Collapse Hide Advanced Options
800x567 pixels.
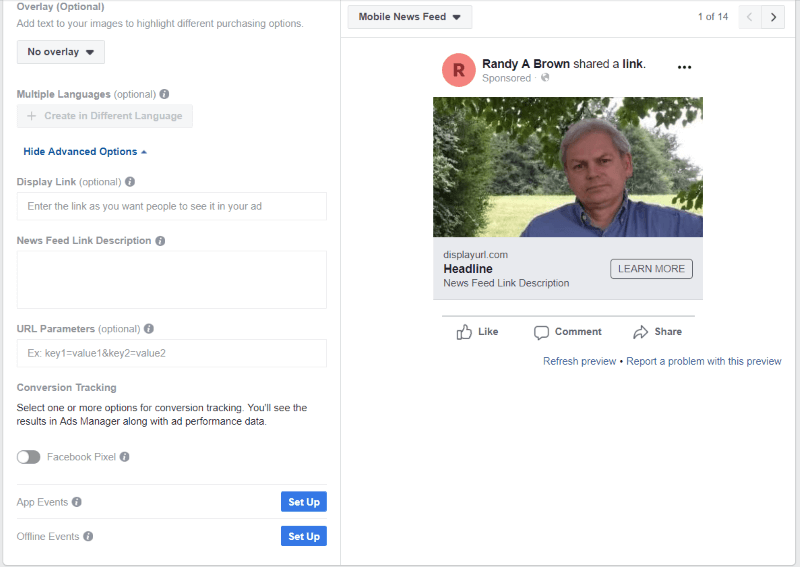tap(85, 152)
